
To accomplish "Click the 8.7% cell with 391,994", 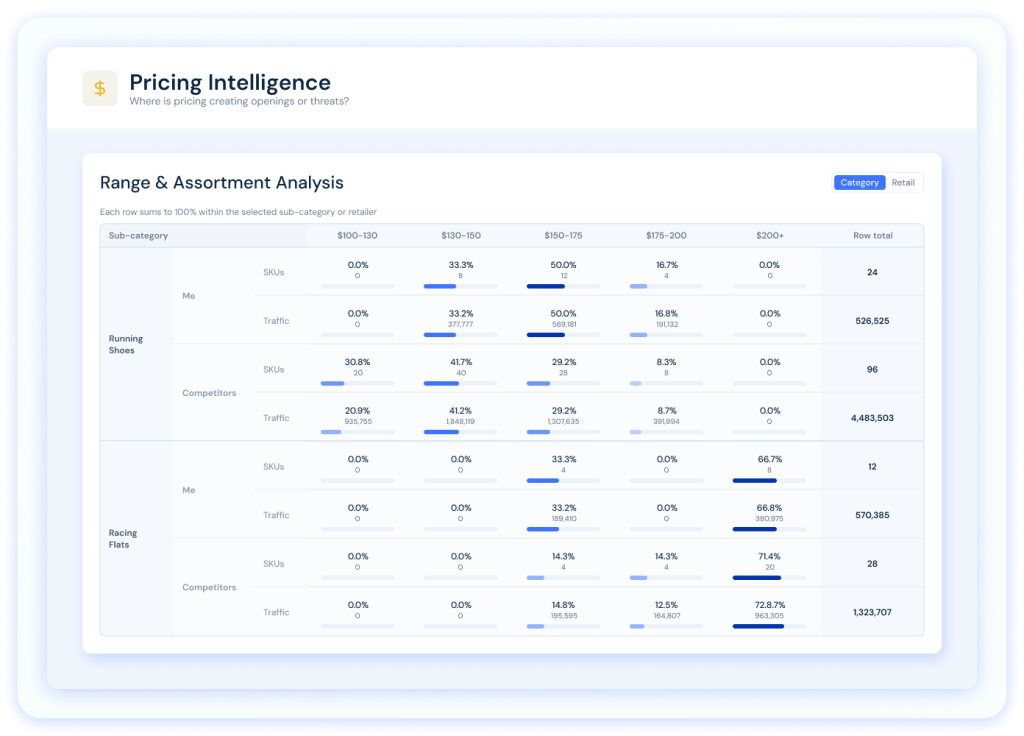I will [667, 417].
